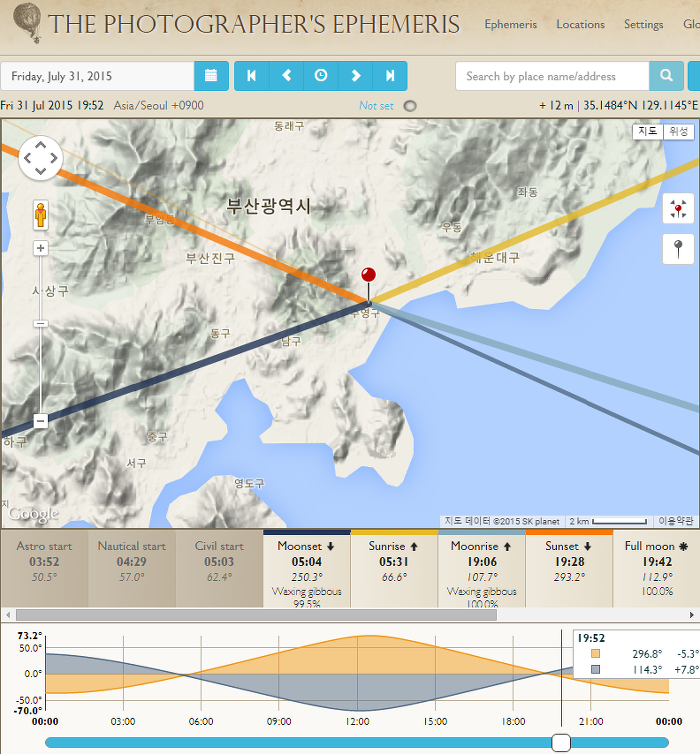700x754 pixels.
Task: Toggle the Not set grey pin indicator
Action: click(x=410, y=106)
